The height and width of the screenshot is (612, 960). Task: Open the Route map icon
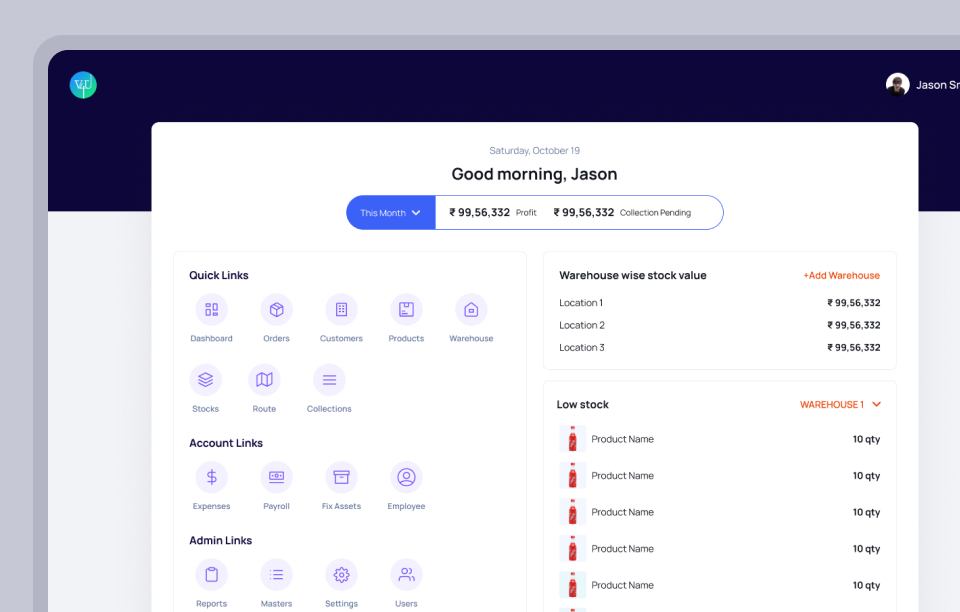(264, 380)
